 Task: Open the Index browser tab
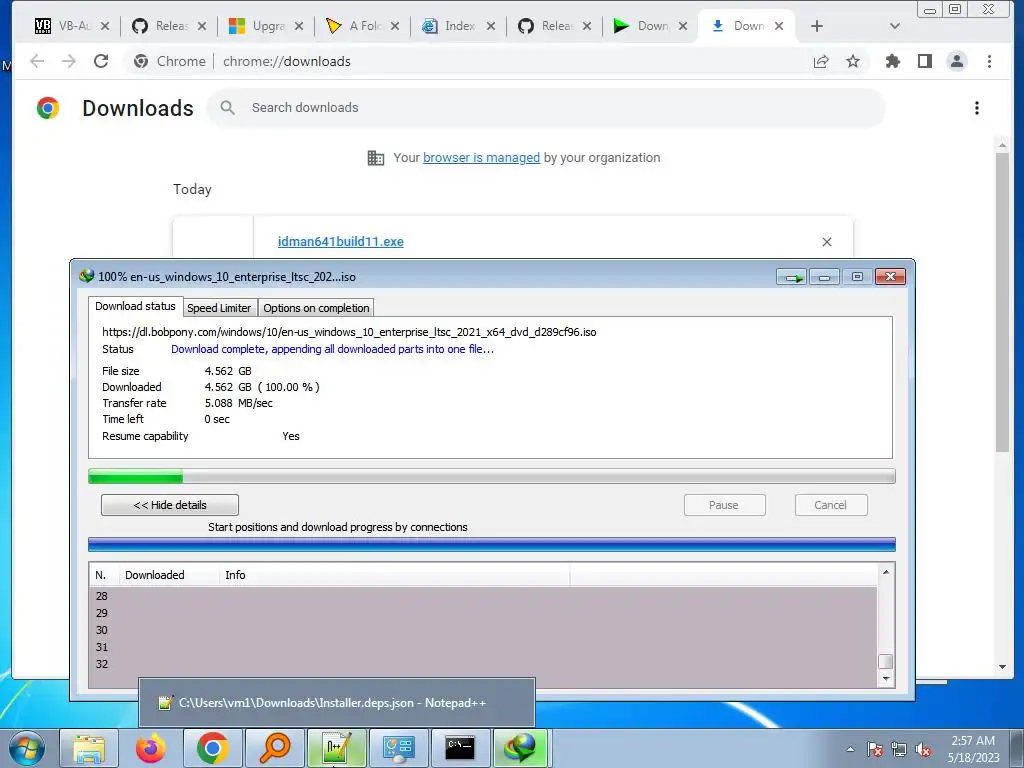click(458, 26)
